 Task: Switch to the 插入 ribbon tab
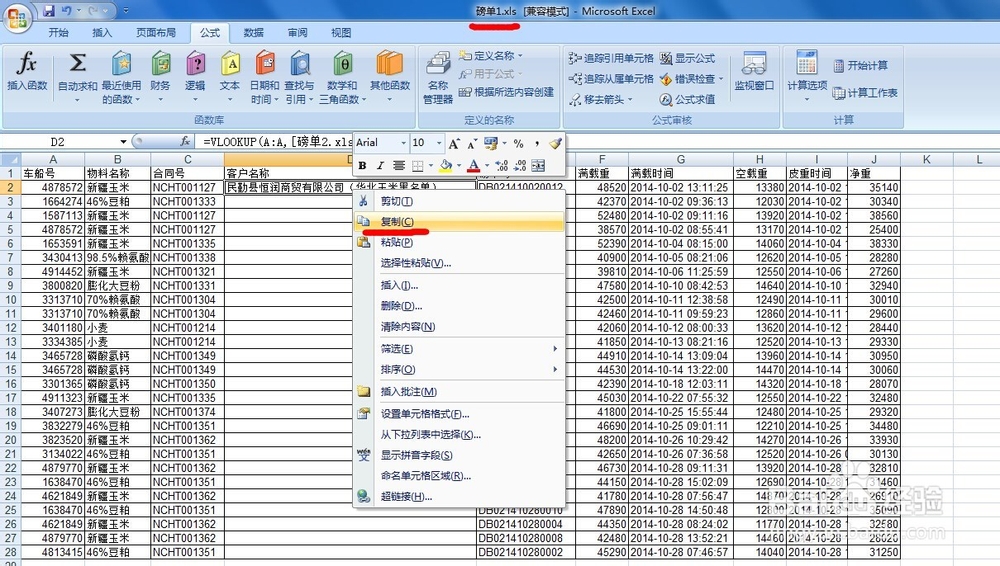point(101,33)
